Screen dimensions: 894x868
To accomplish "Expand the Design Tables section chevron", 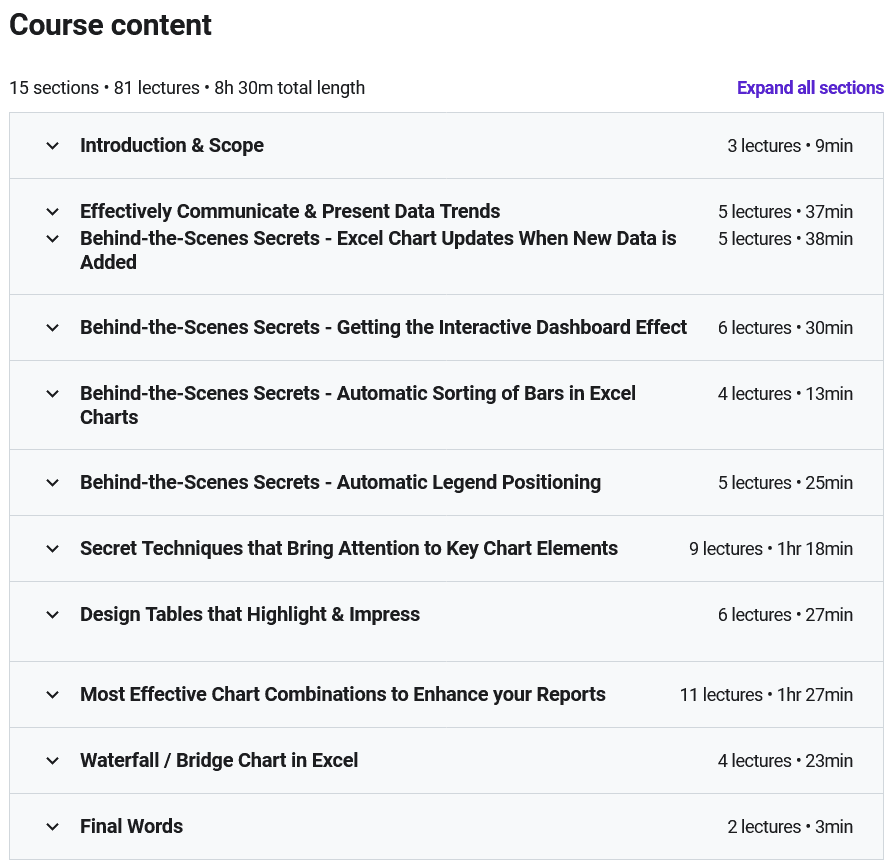I will pyautogui.click(x=53, y=615).
